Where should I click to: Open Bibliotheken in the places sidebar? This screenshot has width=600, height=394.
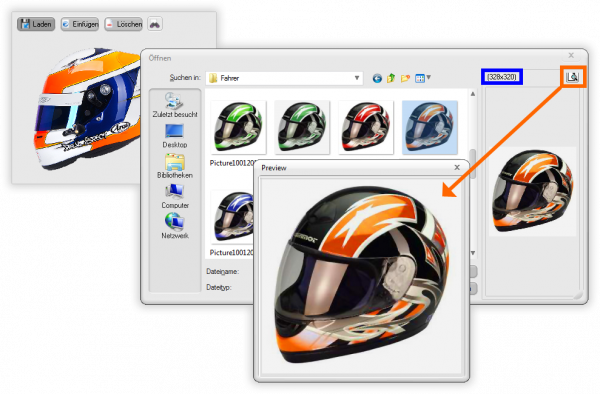coord(175,166)
